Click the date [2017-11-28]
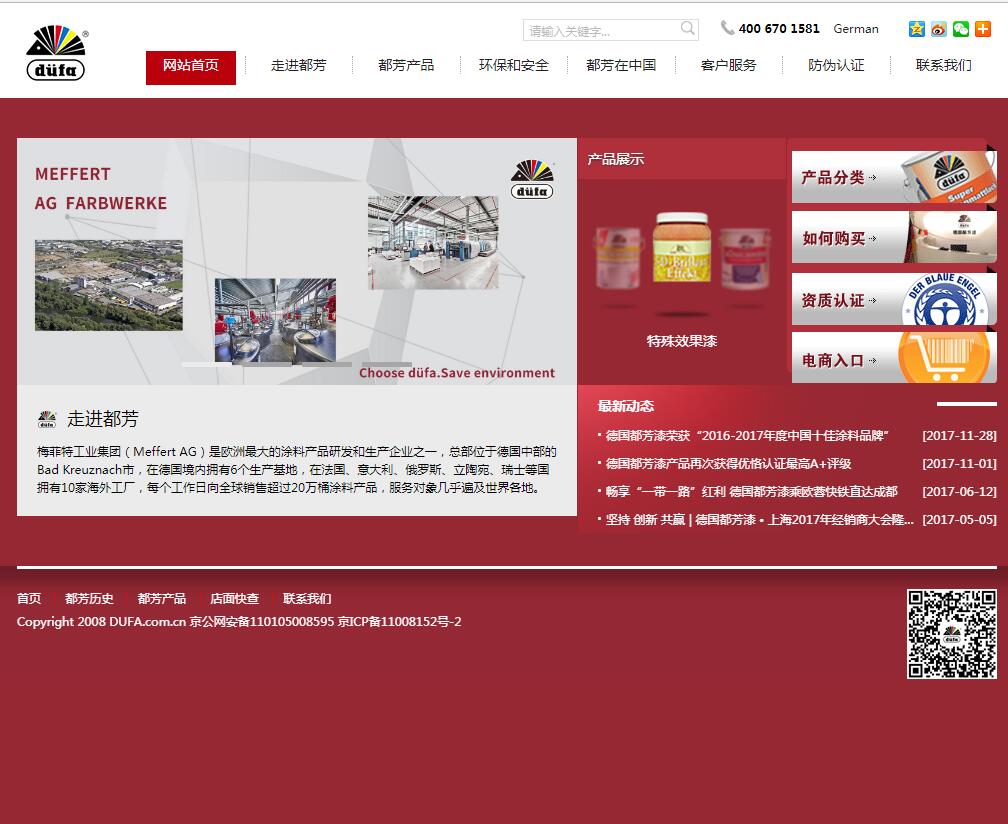The height and width of the screenshot is (824, 1008). coord(959,436)
